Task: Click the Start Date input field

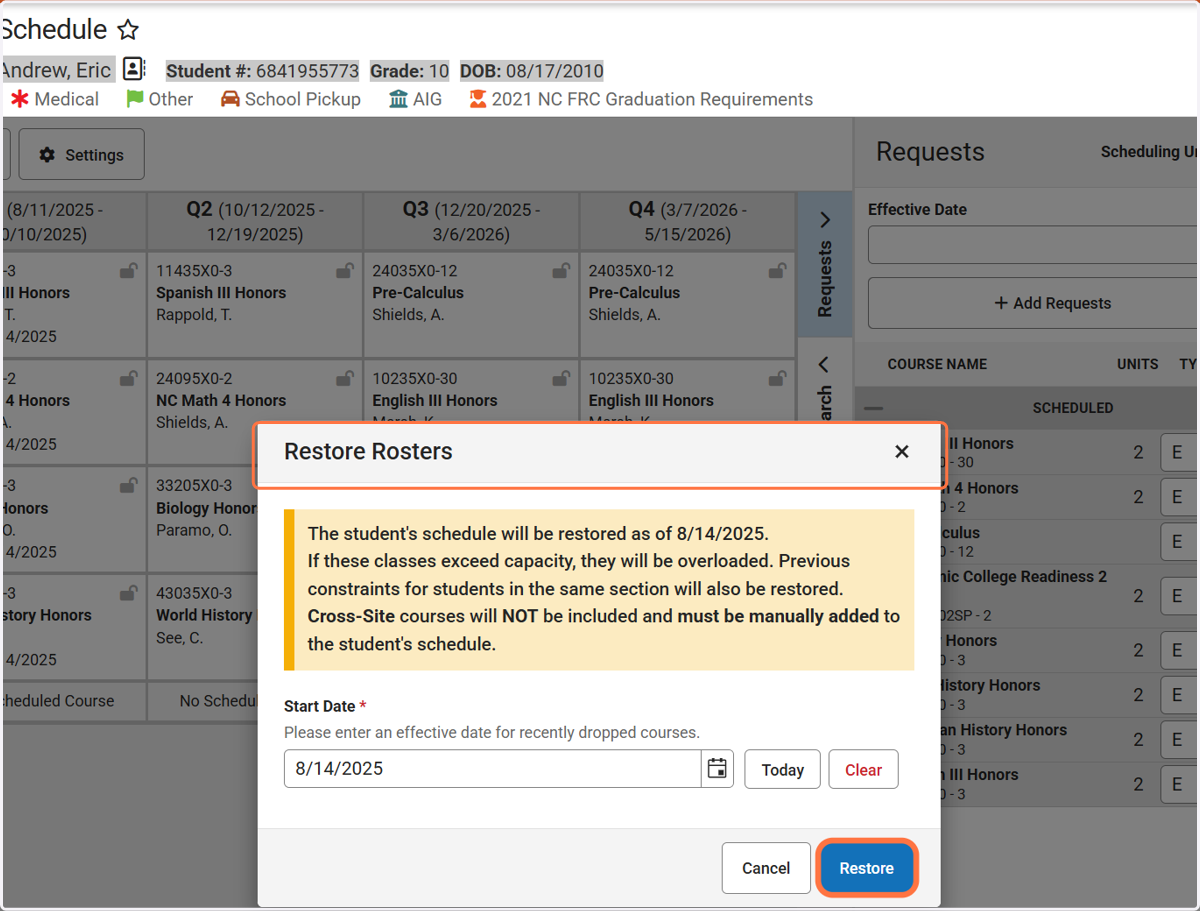Action: (x=493, y=769)
